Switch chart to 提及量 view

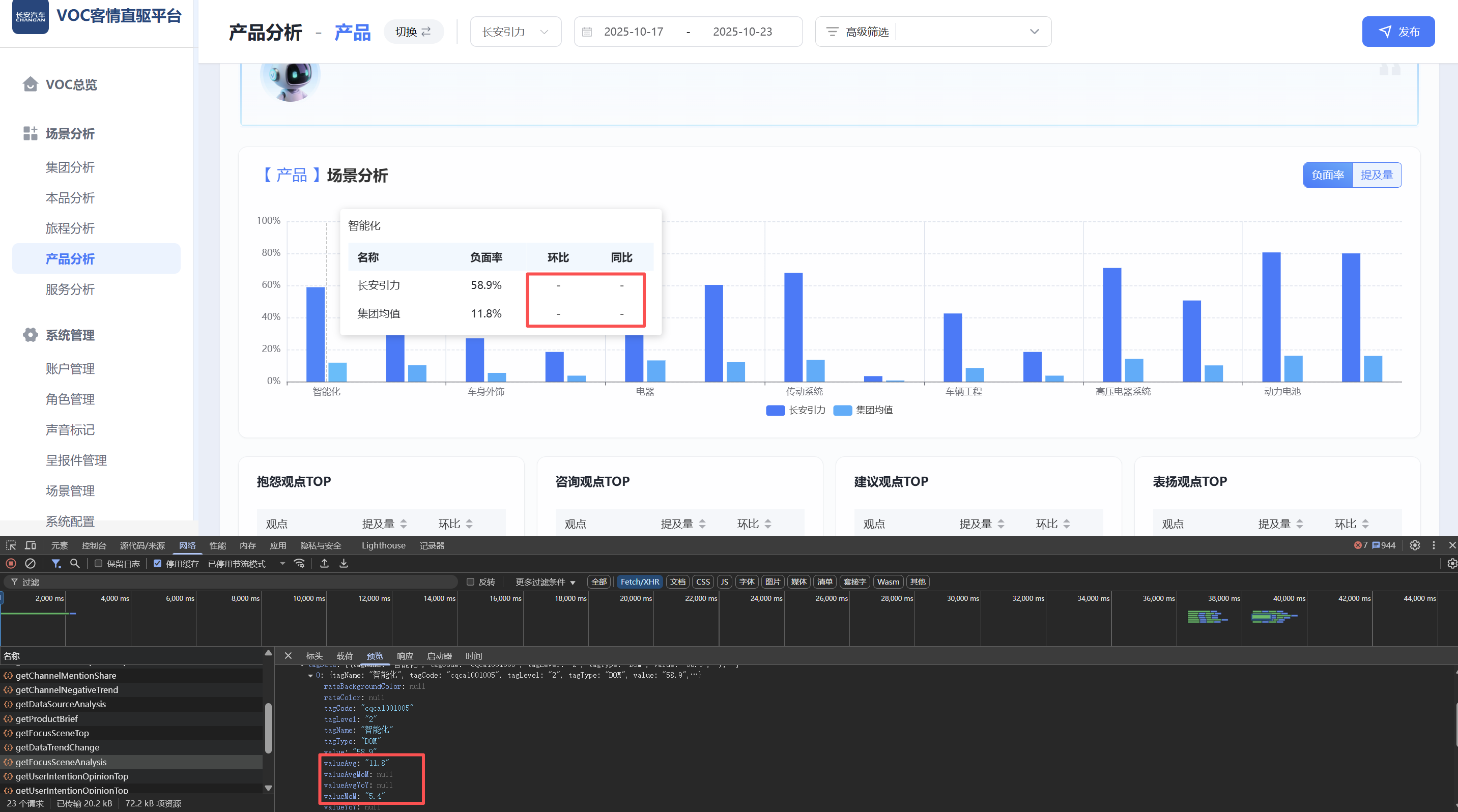[1377, 175]
